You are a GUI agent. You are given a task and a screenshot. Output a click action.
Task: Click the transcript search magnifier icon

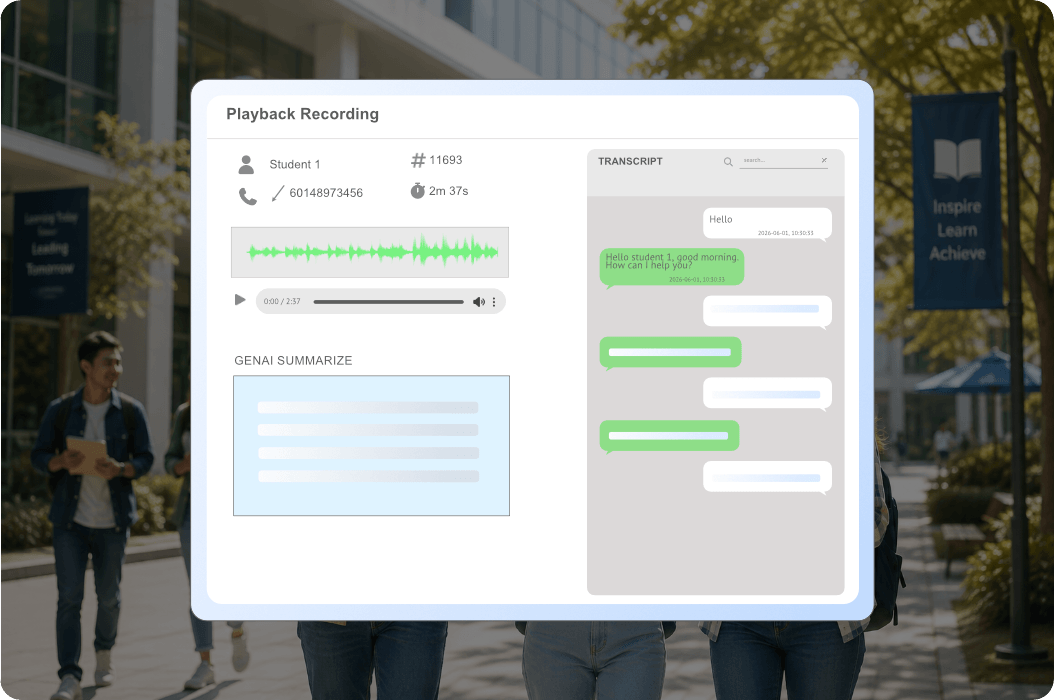point(728,162)
